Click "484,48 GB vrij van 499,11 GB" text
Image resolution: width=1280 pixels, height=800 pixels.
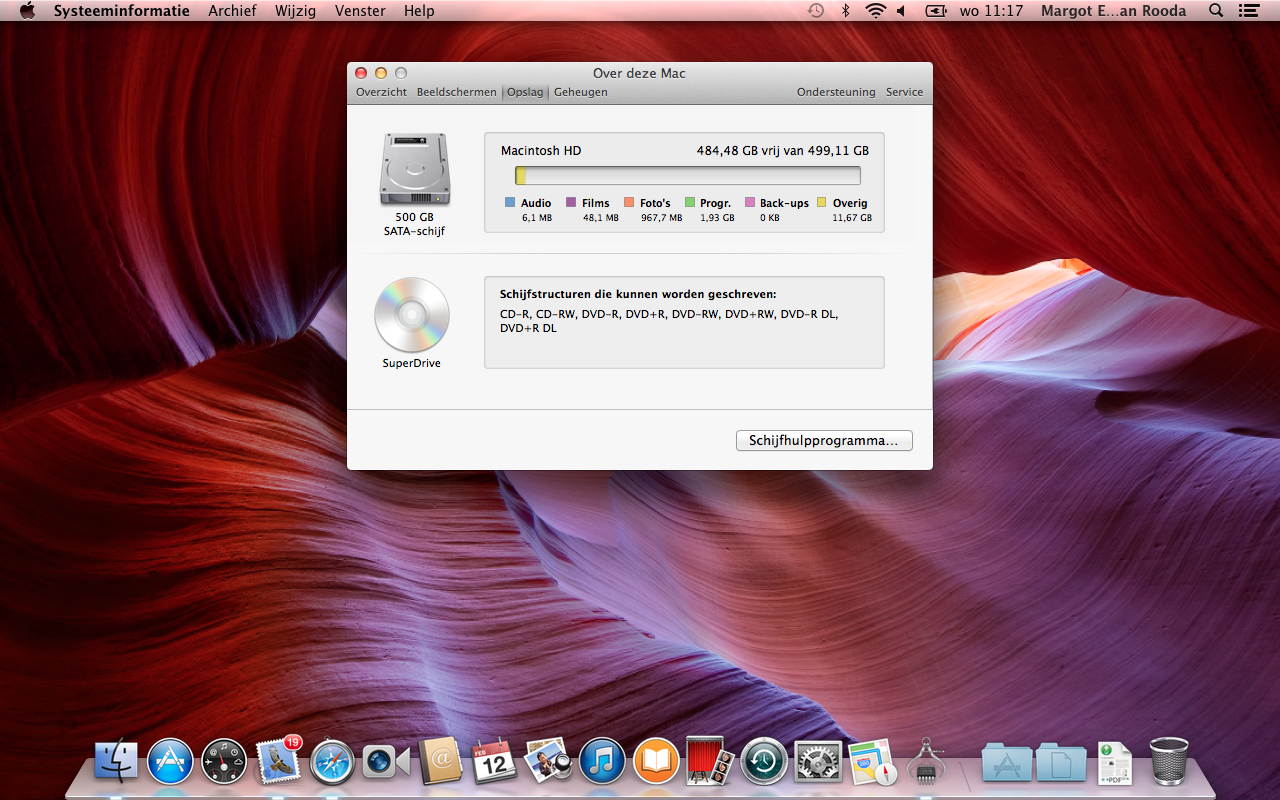click(783, 151)
